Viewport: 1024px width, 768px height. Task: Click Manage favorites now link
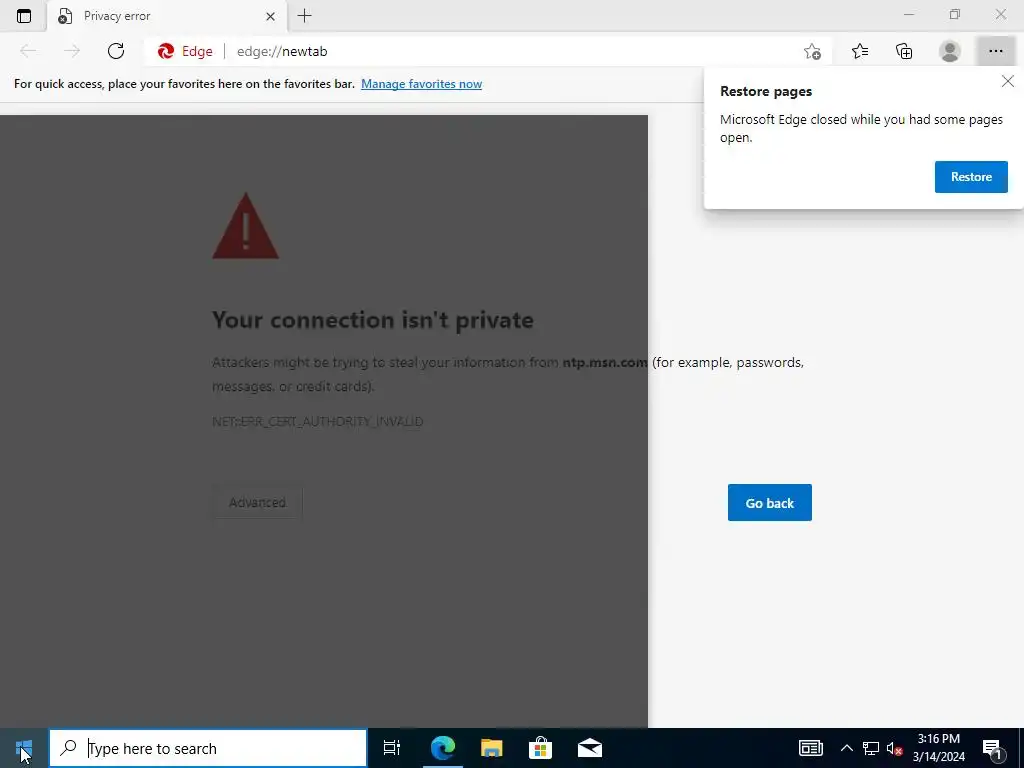coord(421,84)
